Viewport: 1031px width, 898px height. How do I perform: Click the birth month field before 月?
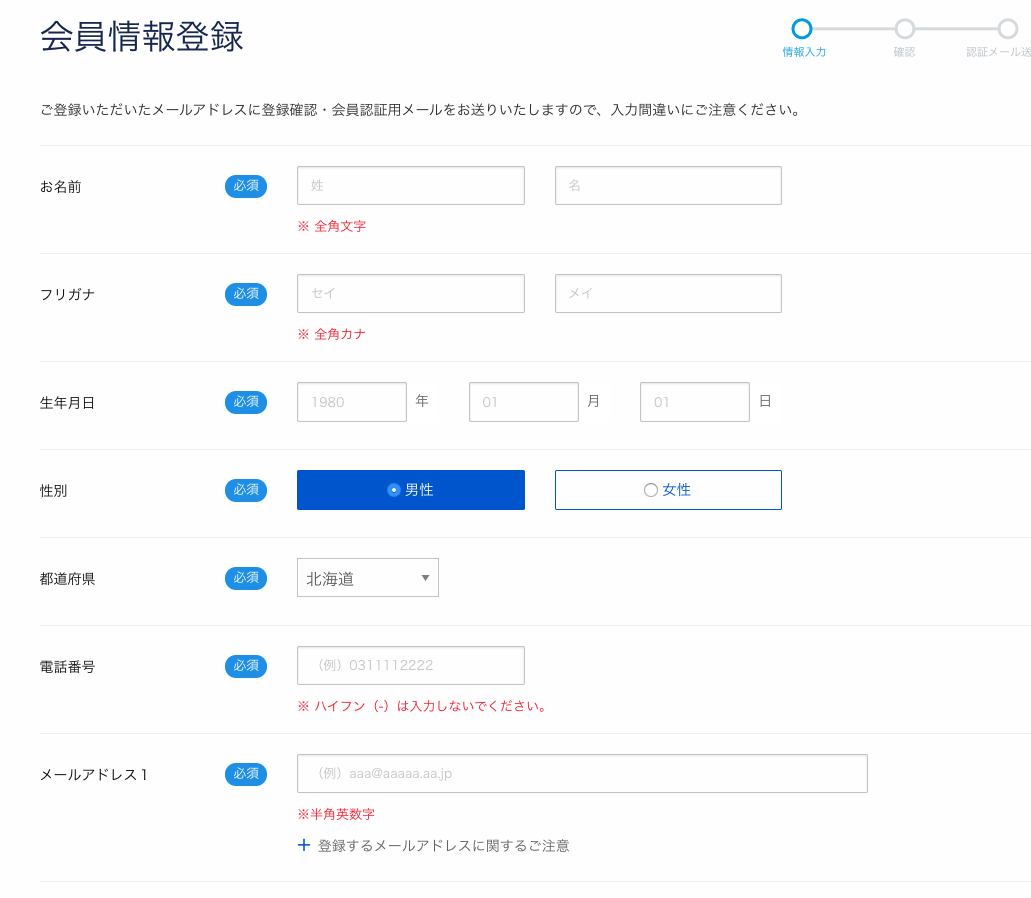tap(523, 402)
